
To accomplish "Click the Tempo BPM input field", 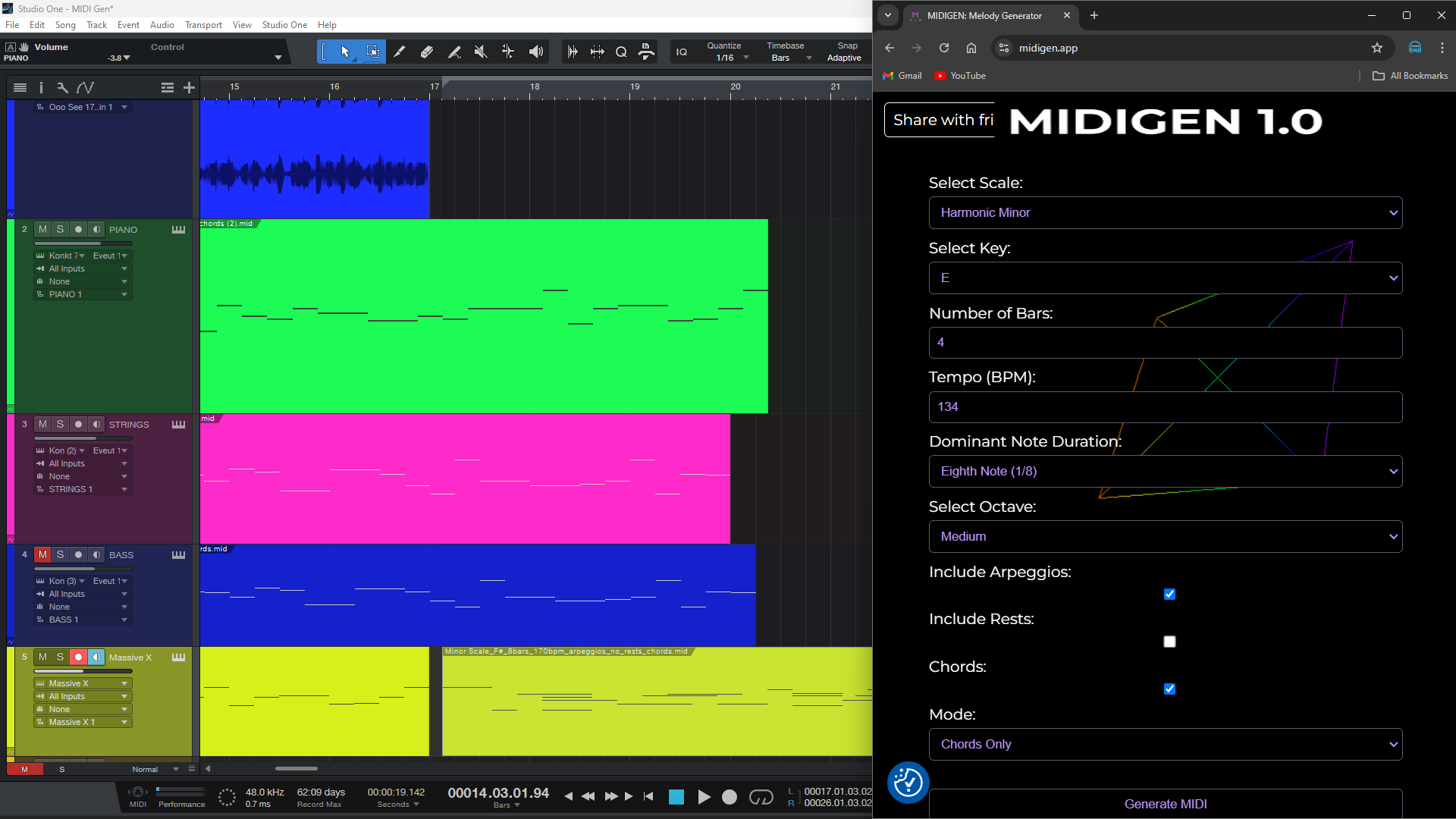I will pyautogui.click(x=1166, y=406).
